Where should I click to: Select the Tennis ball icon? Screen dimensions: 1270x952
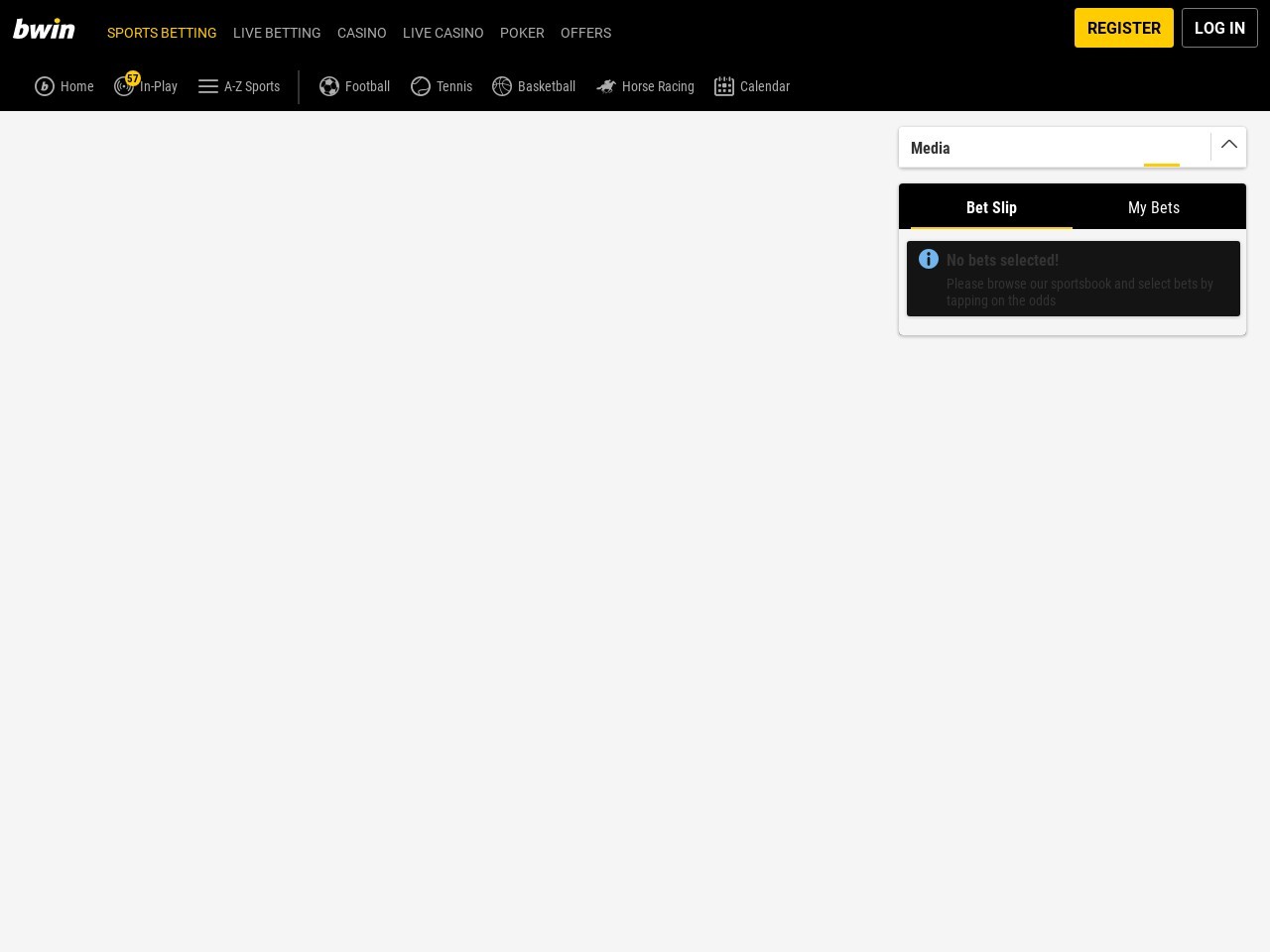pos(421,86)
